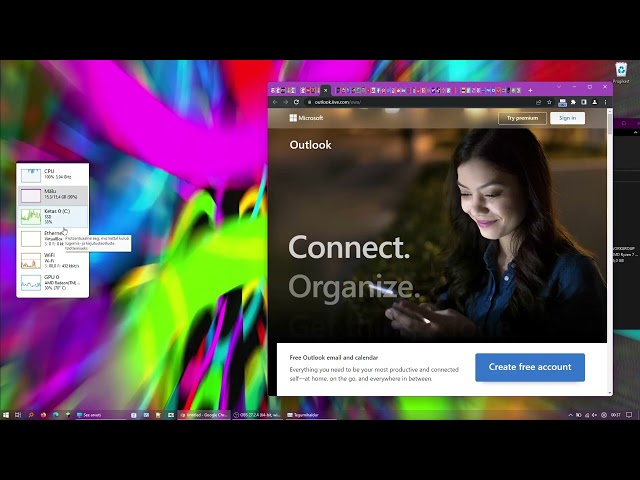Click the Sea'd settings taskbar button
The height and width of the screenshot is (480, 640).
100,415
